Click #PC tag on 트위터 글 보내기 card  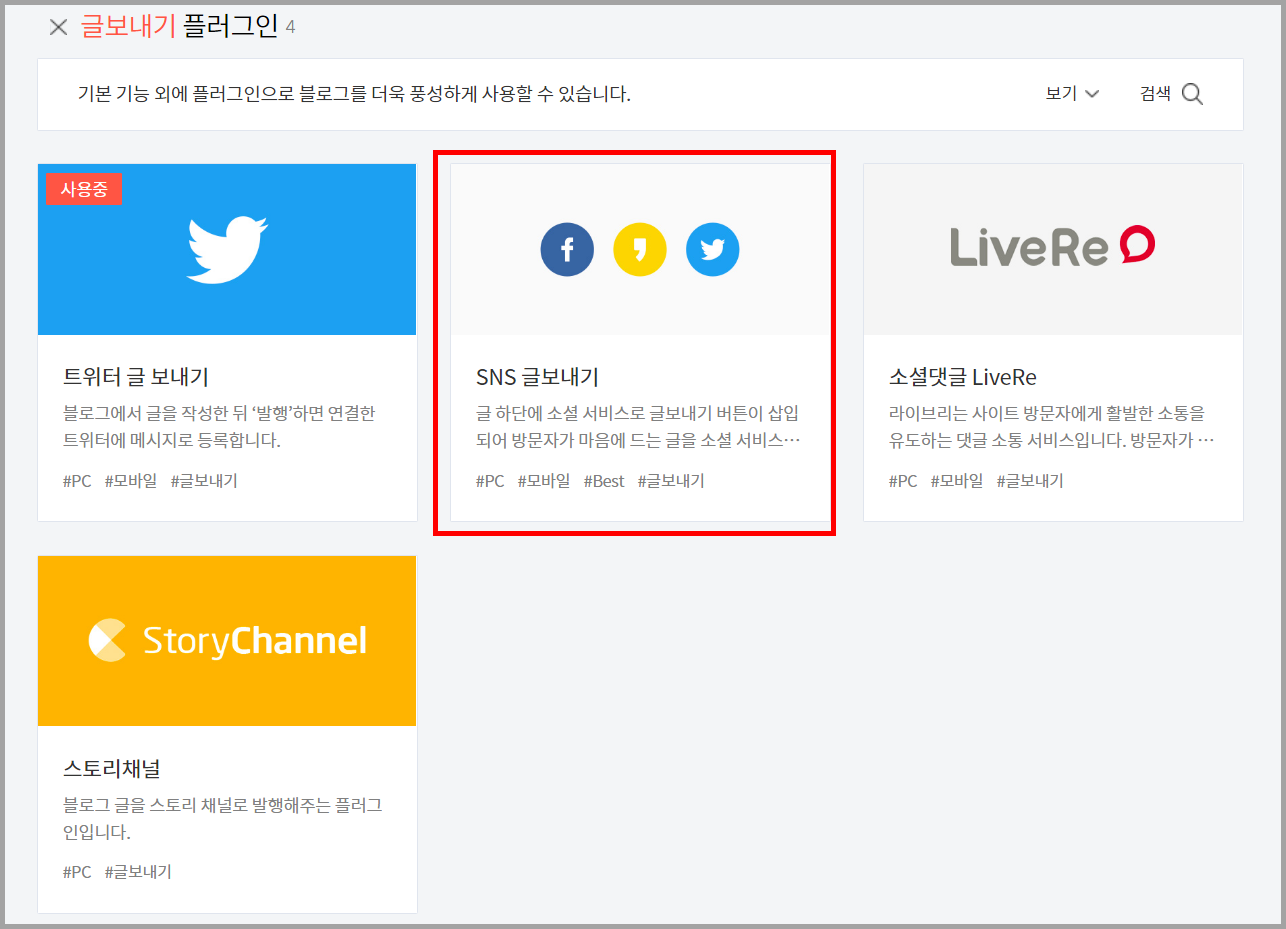(77, 481)
